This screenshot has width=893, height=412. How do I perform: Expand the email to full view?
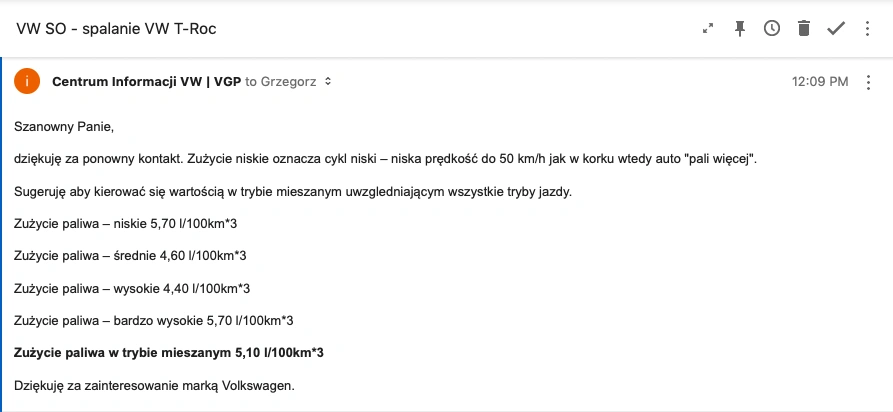coord(708,28)
